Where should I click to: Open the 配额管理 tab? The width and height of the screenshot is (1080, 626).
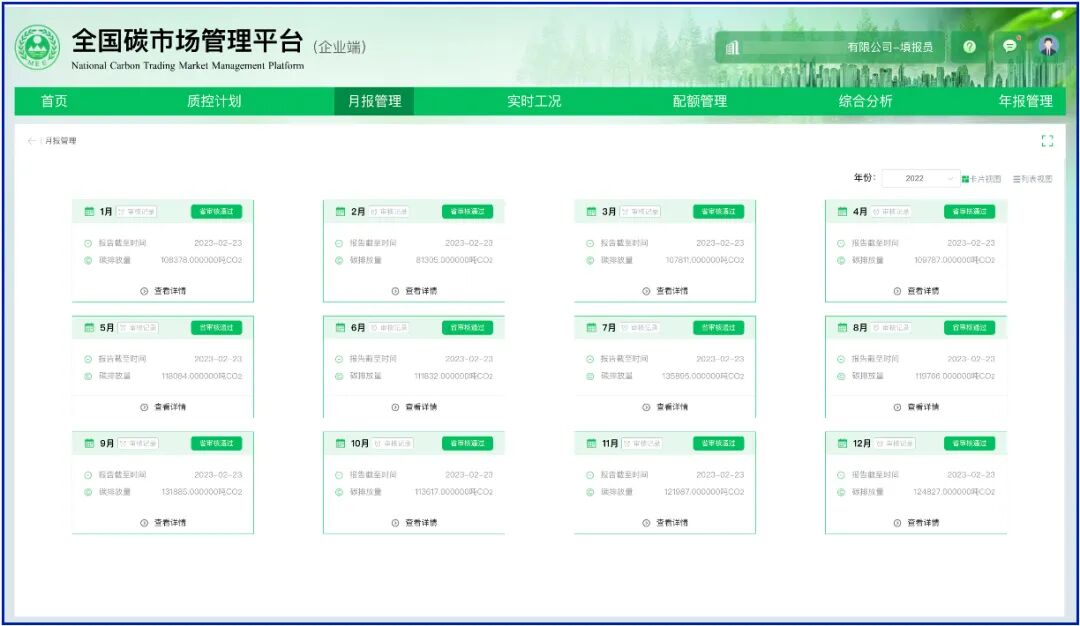[x=700, y=101]
